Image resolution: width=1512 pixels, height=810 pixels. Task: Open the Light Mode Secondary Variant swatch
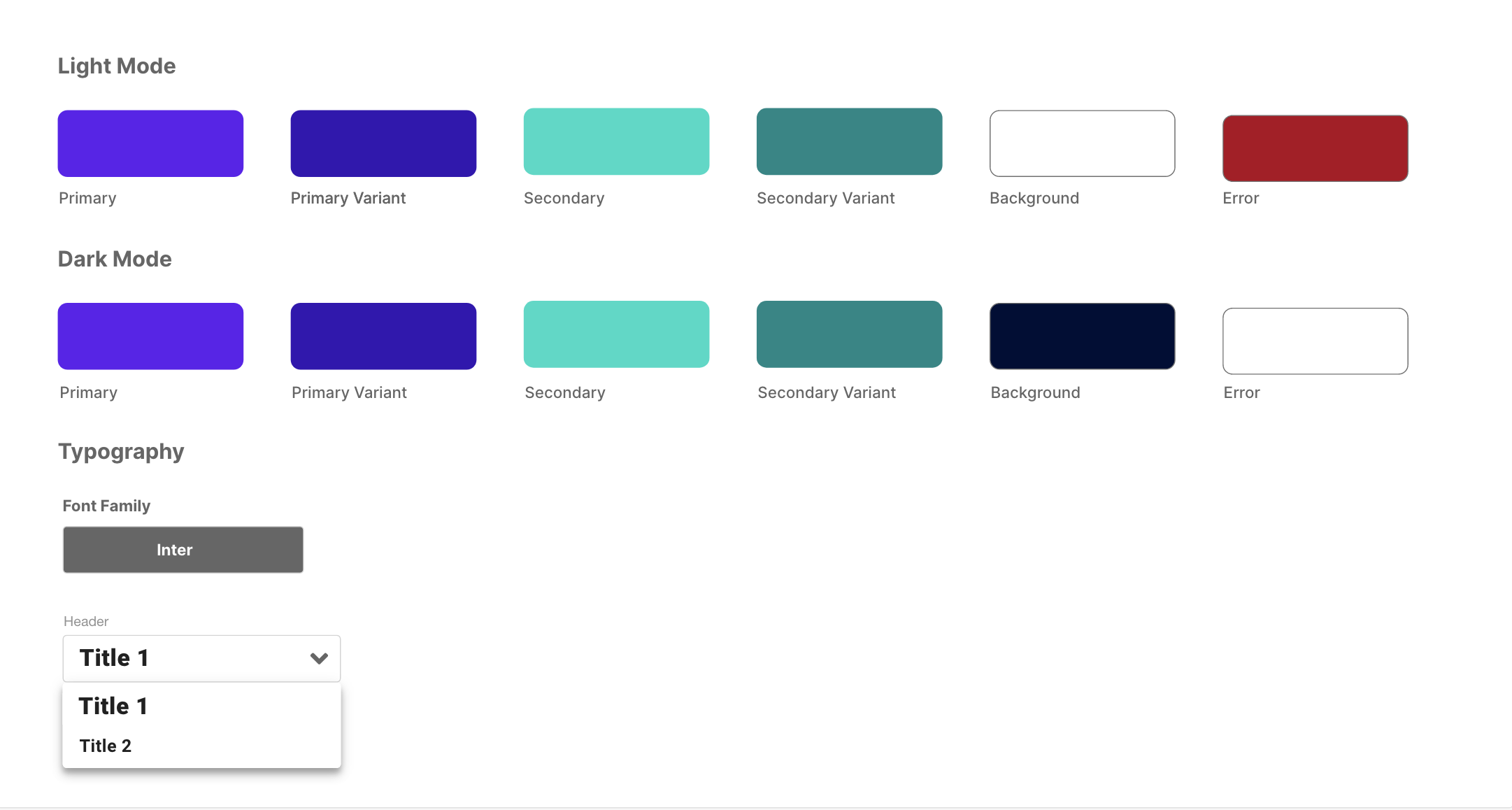(849, 141)
